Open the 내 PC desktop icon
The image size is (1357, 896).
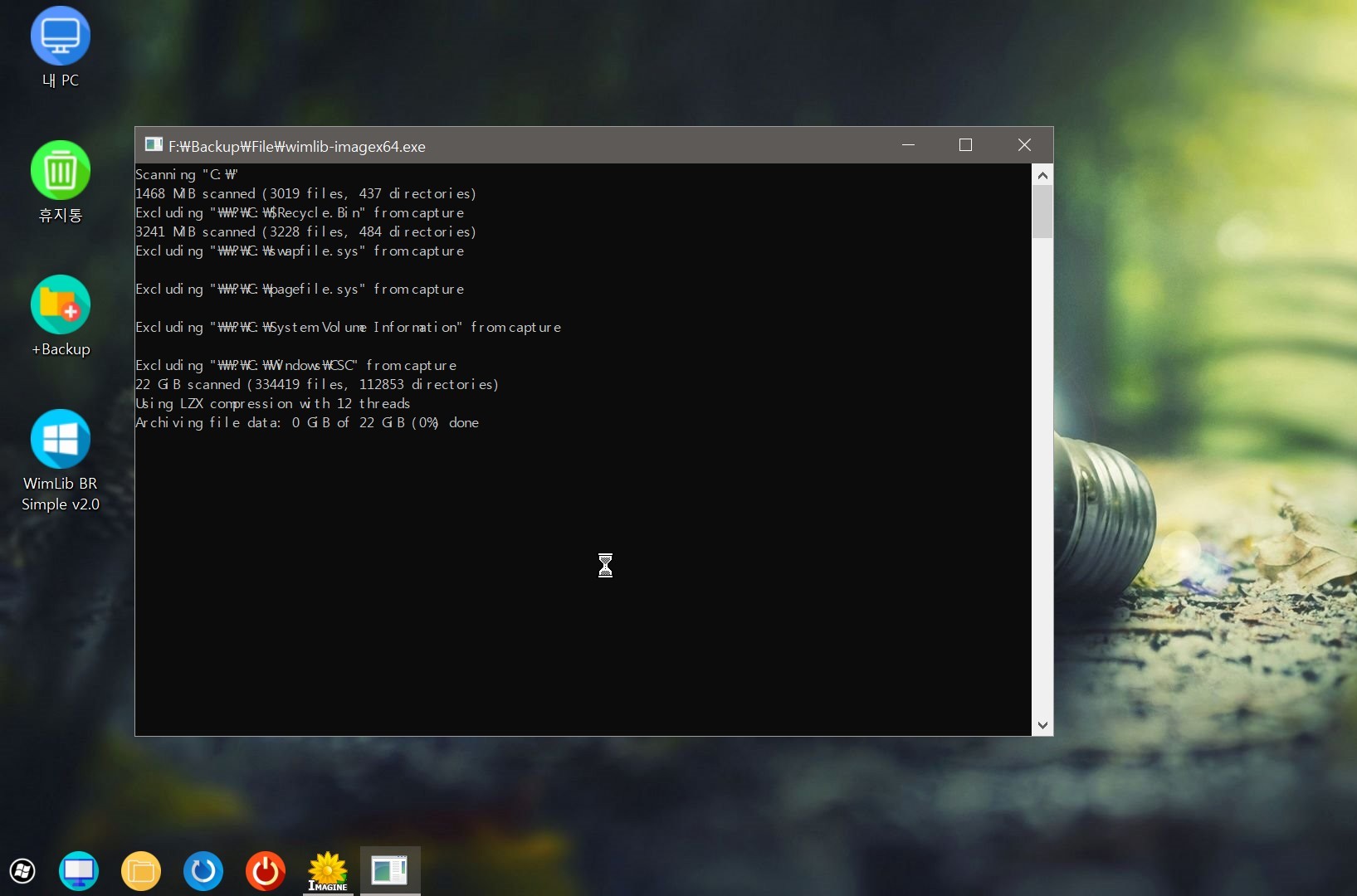[x=61, y=47]
